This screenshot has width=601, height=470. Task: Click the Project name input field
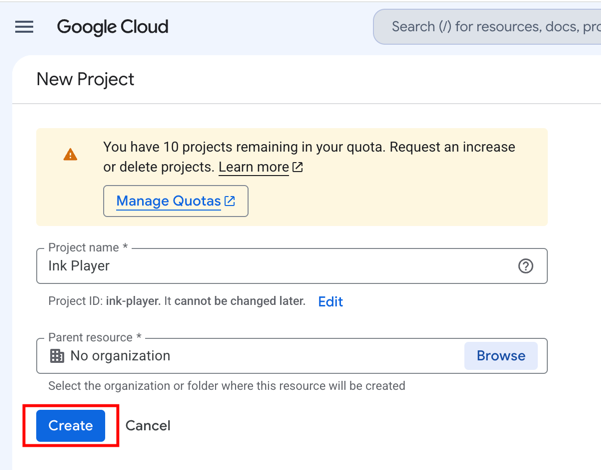point(292,266)
